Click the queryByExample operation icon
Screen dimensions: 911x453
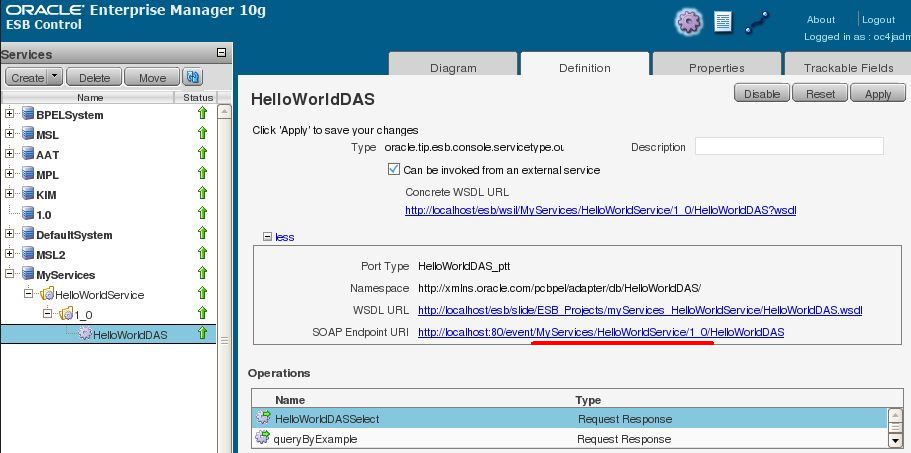pos(263,437)
